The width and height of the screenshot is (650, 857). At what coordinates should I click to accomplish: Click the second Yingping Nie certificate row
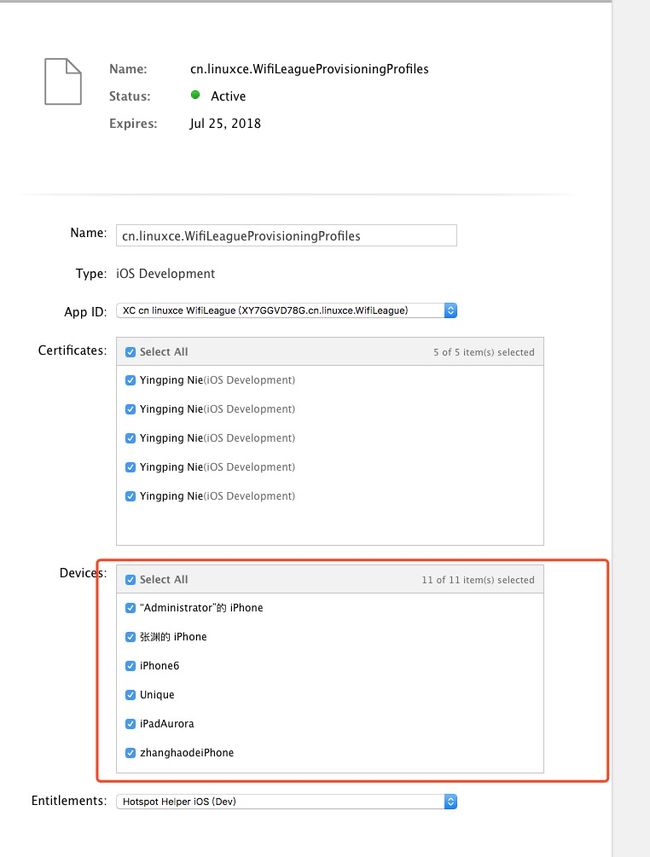[x=330, y=409]
